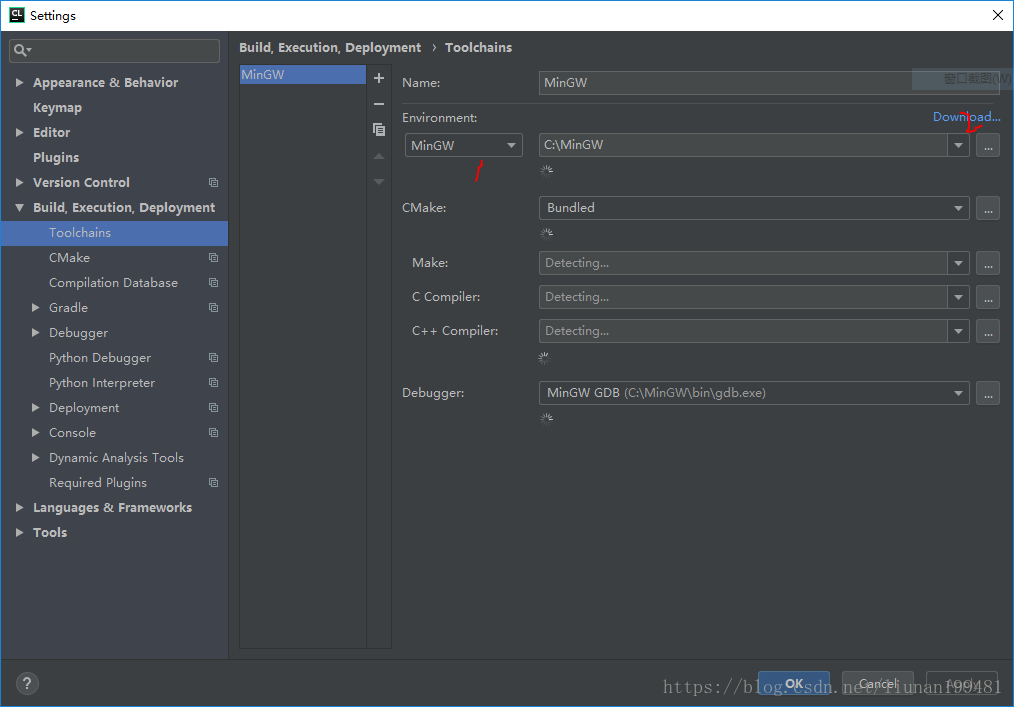Screen dimensions: 1014x707
Task: Open the C++ Compiler dropdown arrow
Action: click(958, 331)
